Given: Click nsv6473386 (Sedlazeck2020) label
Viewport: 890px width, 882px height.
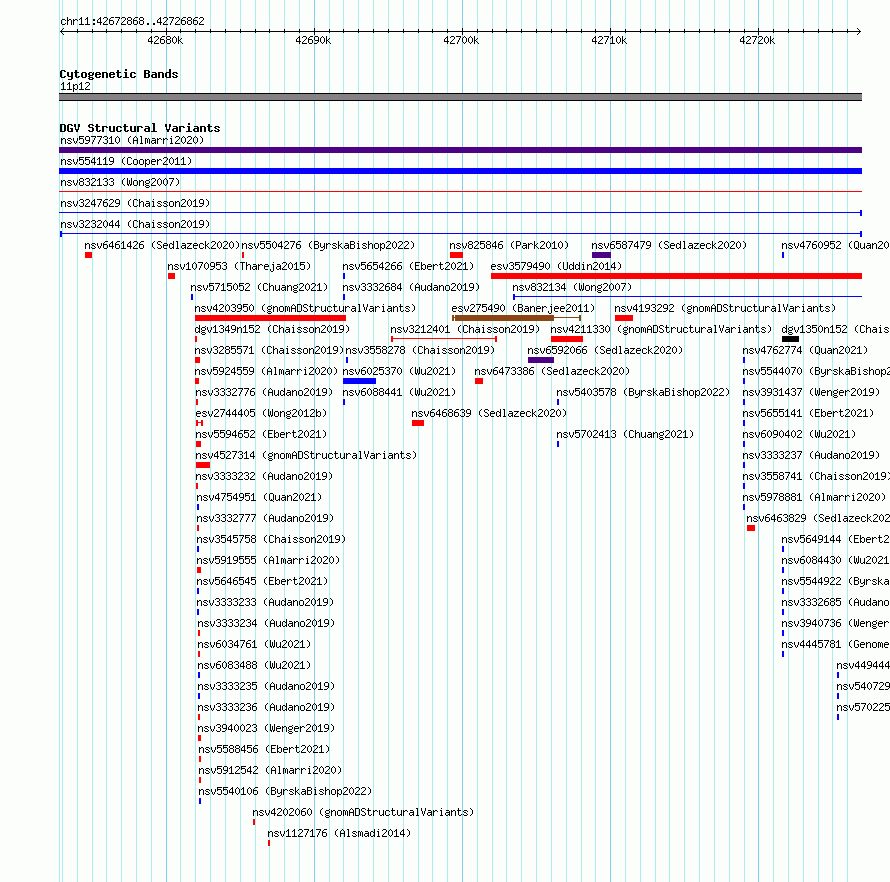Looking at the screenshot, I should pyautogui.click(x=552, y=371).
